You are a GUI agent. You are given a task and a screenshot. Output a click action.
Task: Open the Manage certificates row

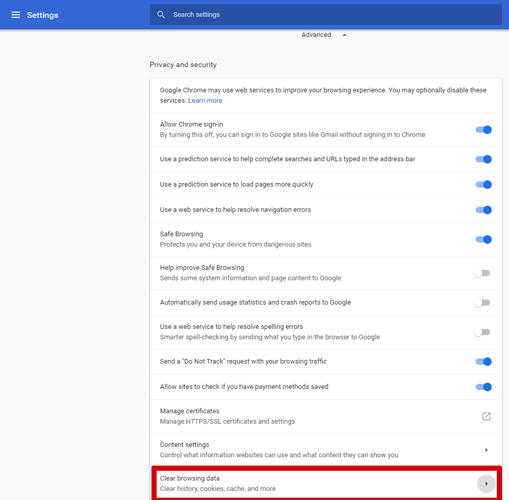[326, 416]
